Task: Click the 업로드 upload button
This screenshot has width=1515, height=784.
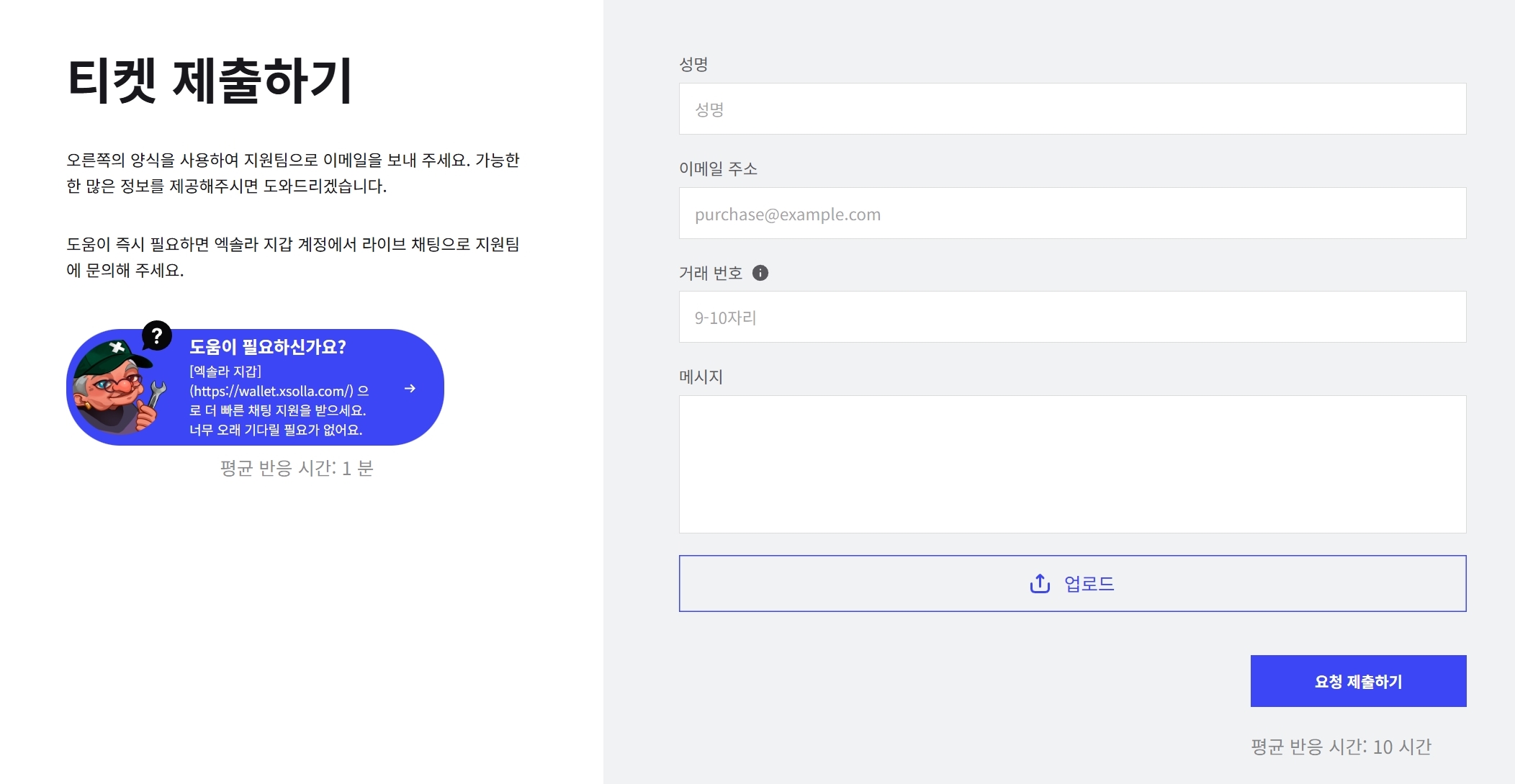Action: [x=1072, y=583]
